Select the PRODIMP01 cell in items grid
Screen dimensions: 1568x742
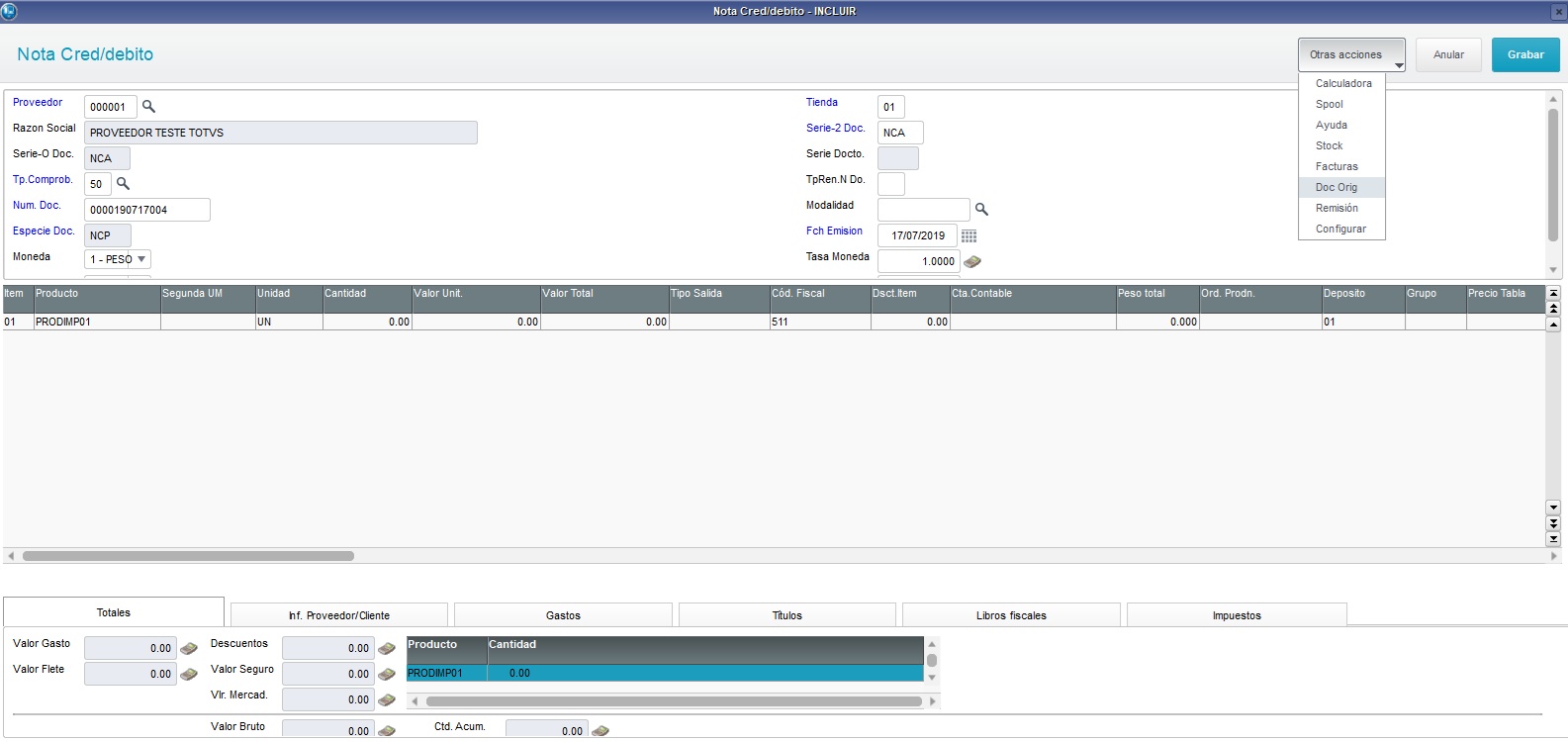(x=97, y=322)
